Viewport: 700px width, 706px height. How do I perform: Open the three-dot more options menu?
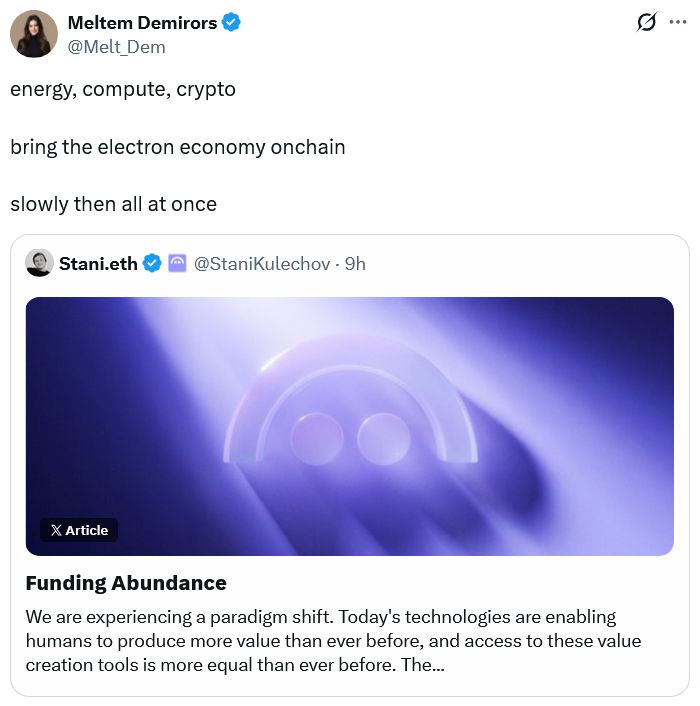coord(678,23)
